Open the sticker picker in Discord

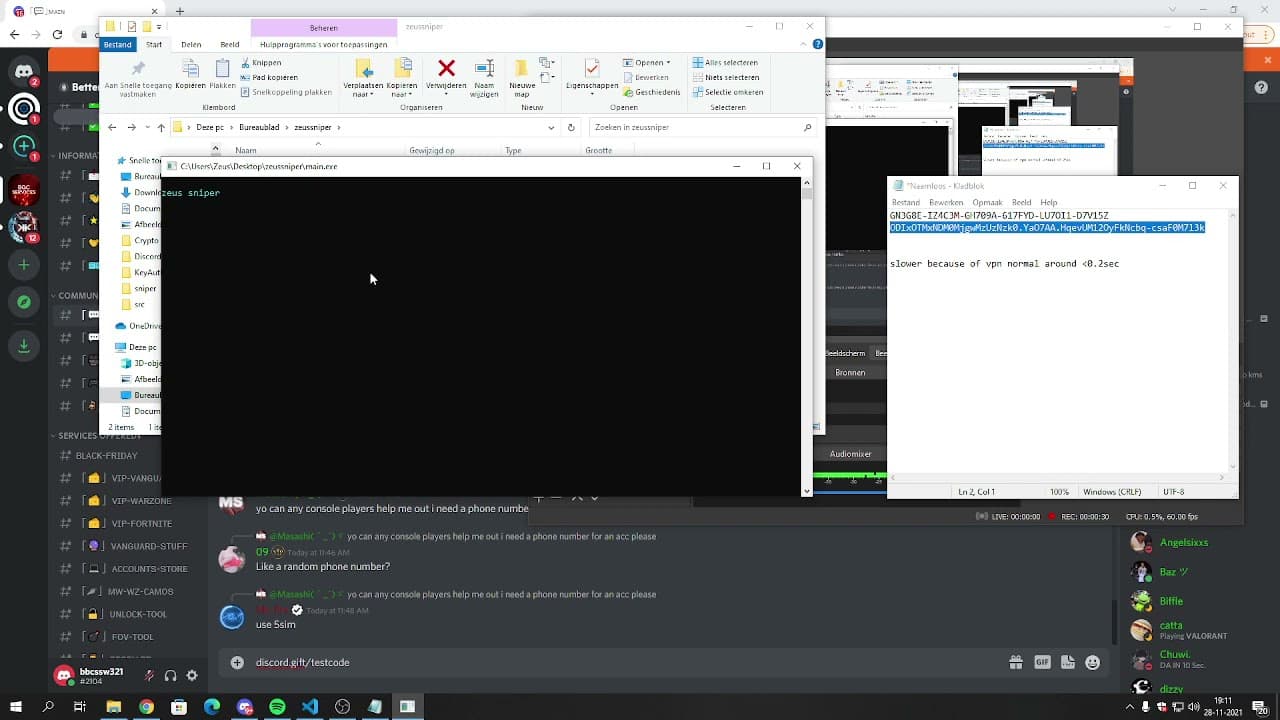point(1068,662)
